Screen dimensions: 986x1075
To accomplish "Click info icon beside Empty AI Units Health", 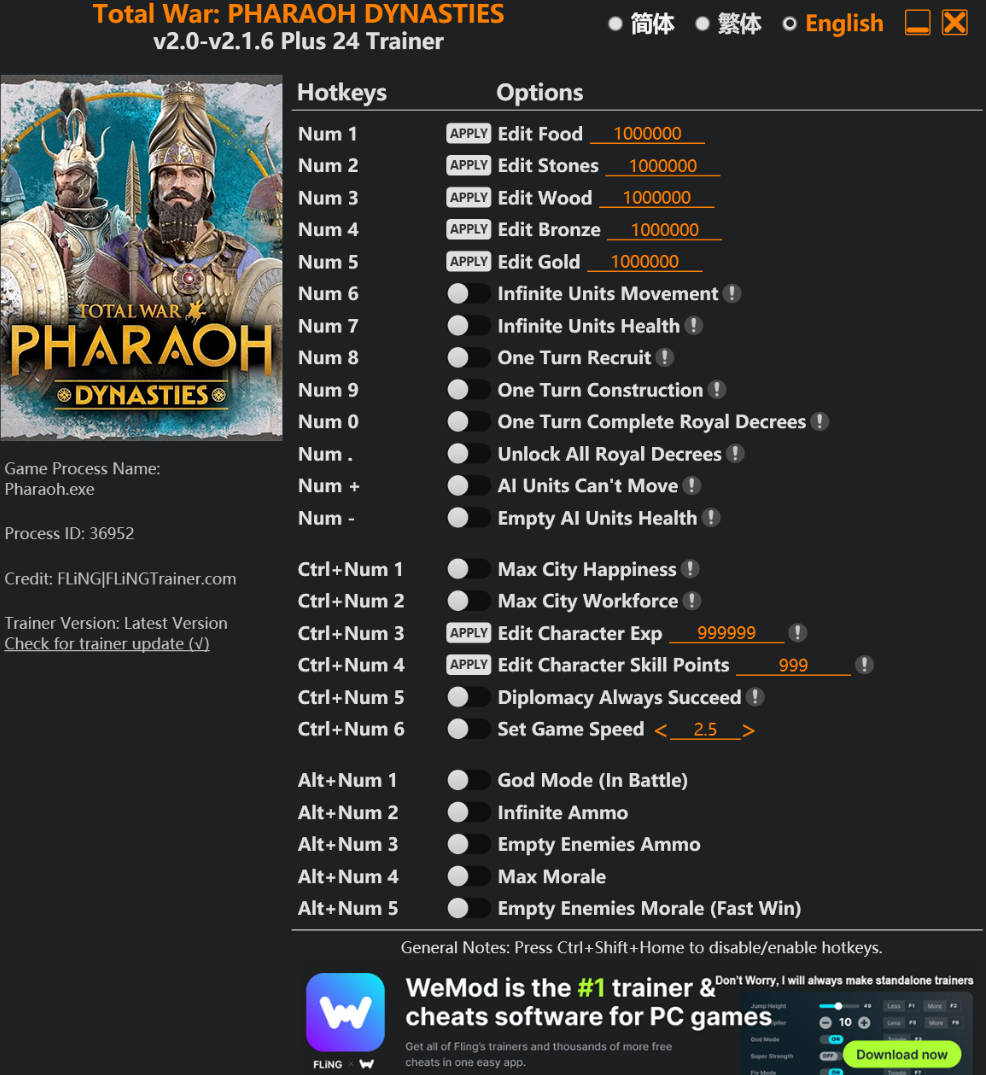I will tap(711, 518).
